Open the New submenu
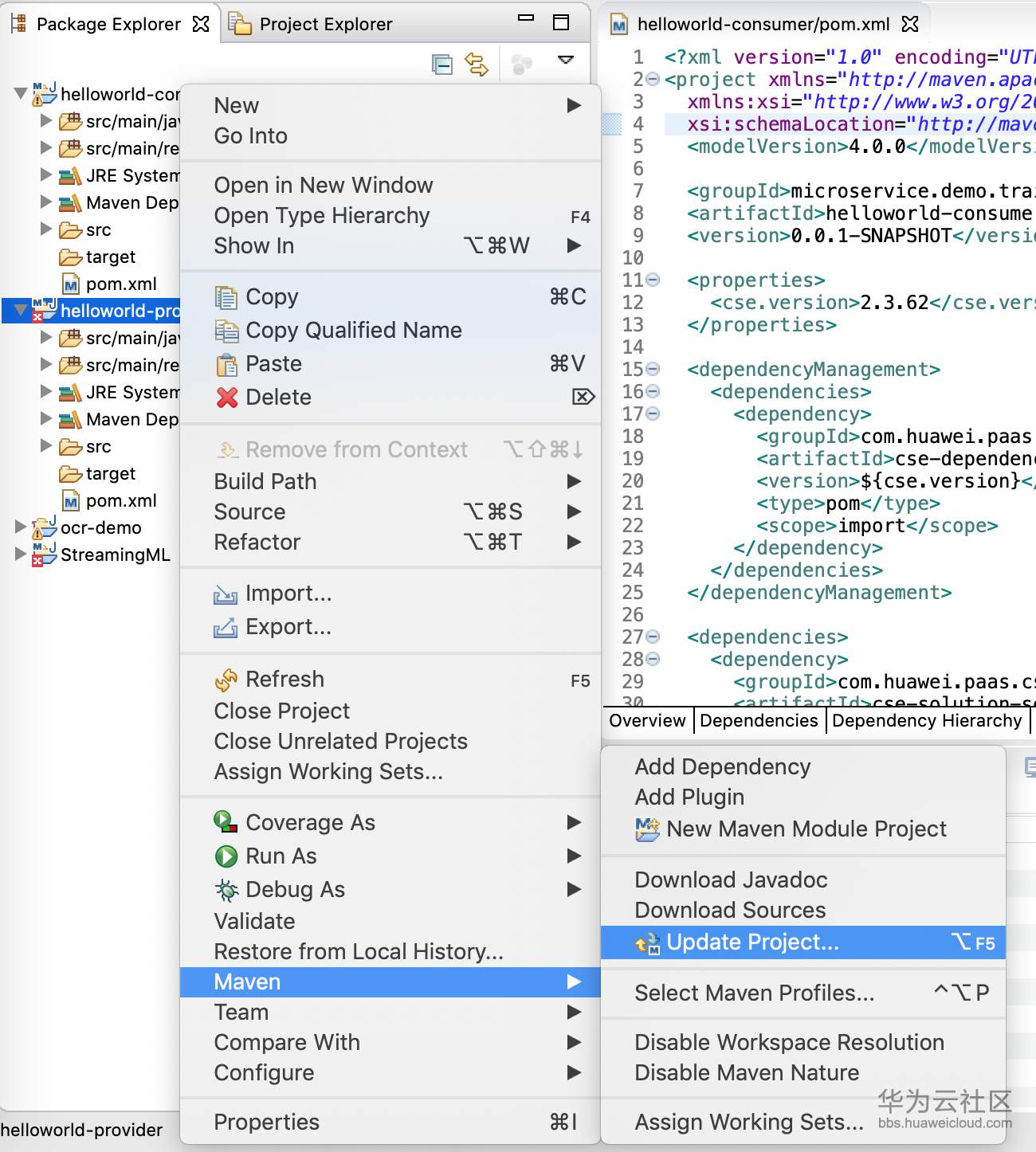The image size is (1036, 1152). [x=390, y=105]
